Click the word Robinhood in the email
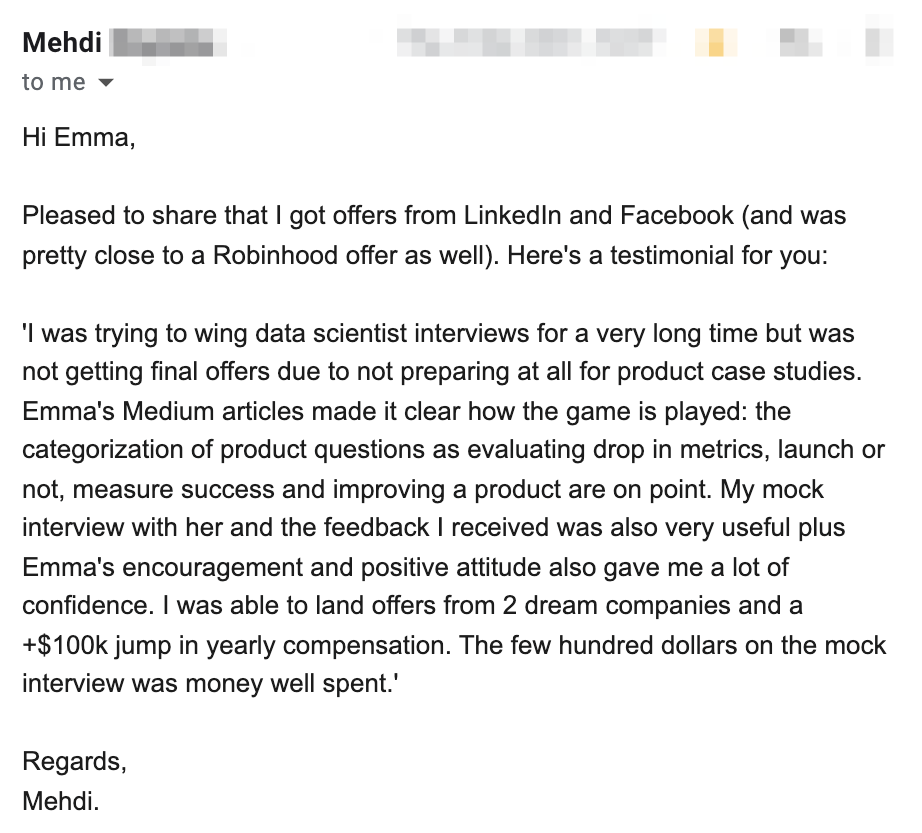The width and height of the screenshot is (922, 833). pos(275,255)
